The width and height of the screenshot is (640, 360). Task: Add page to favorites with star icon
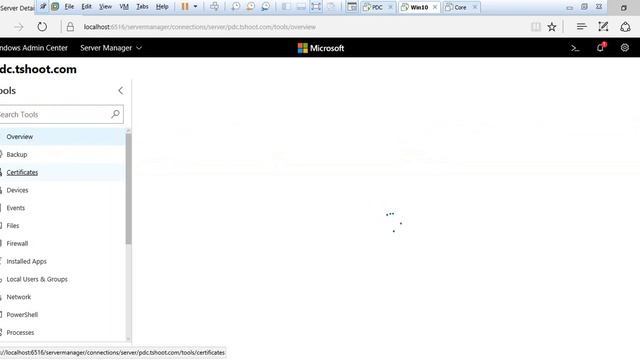552,27
